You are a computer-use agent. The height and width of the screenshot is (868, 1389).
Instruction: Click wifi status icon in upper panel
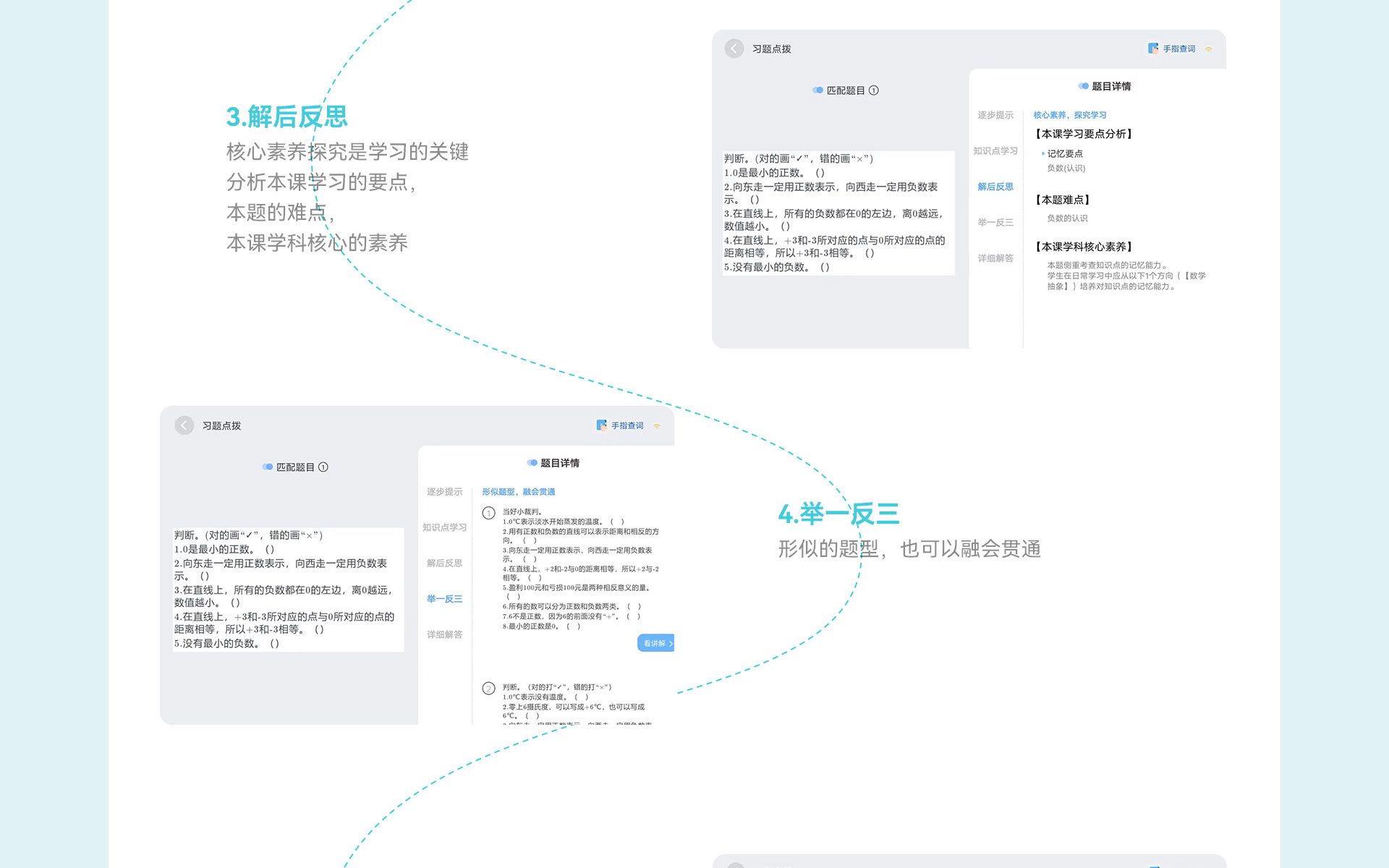click(1208, 49)
